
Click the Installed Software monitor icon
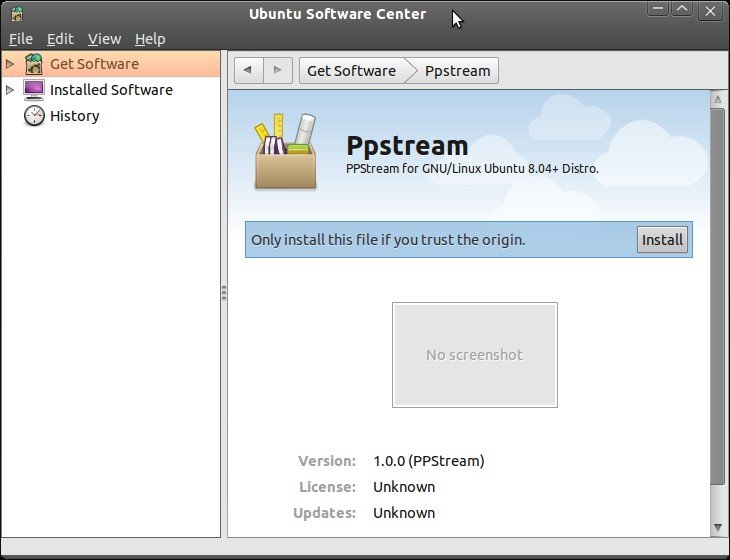point(34,90)
